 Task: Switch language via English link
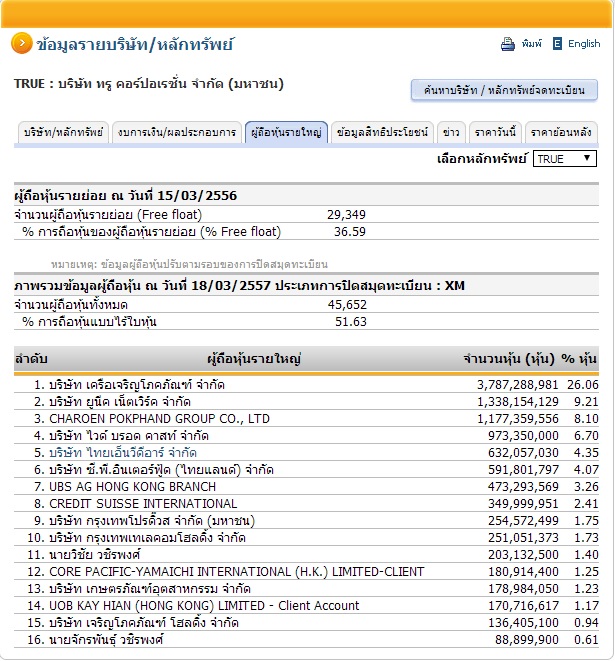point(584,43)
